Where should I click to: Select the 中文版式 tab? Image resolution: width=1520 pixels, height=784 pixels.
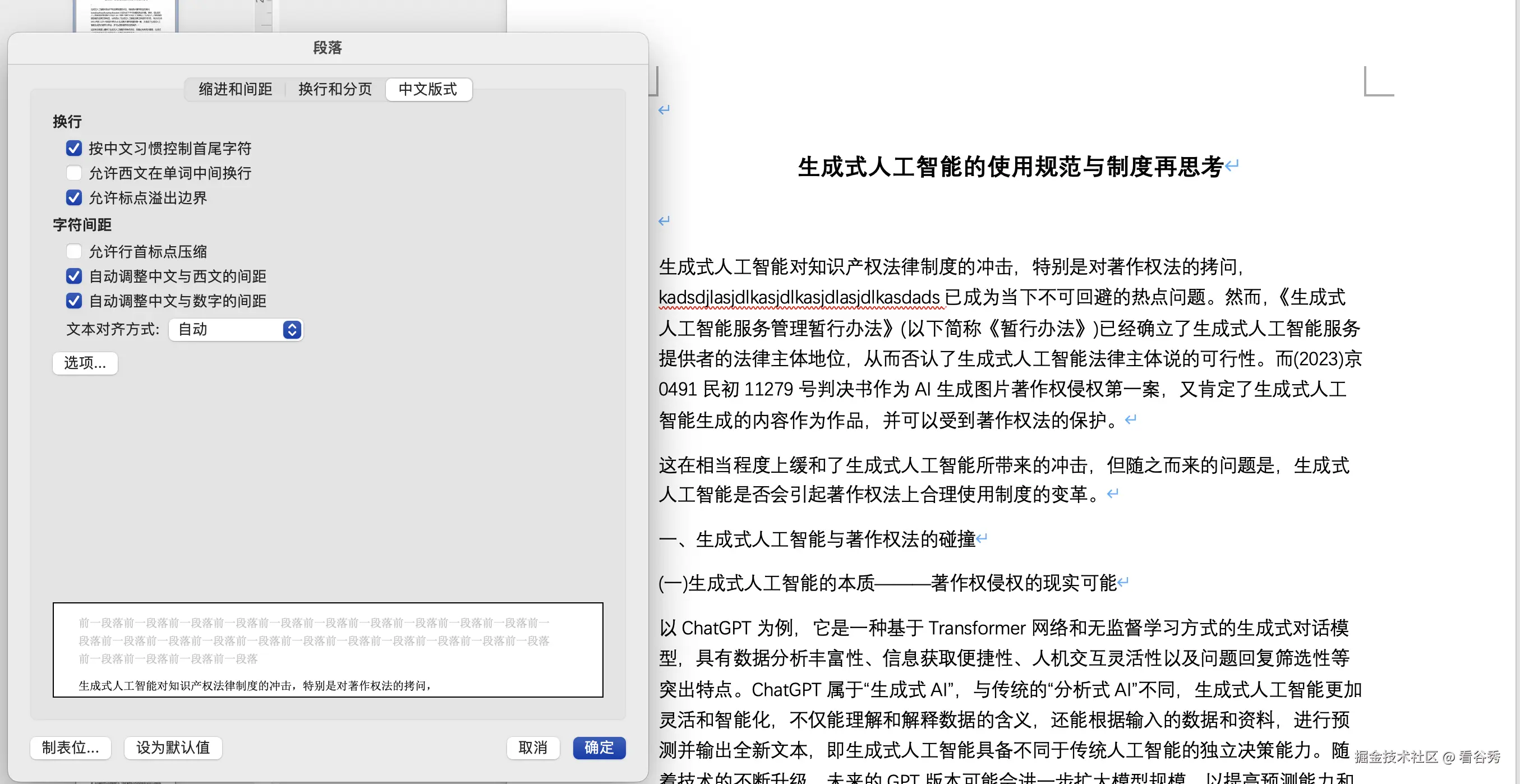[429, 89]
